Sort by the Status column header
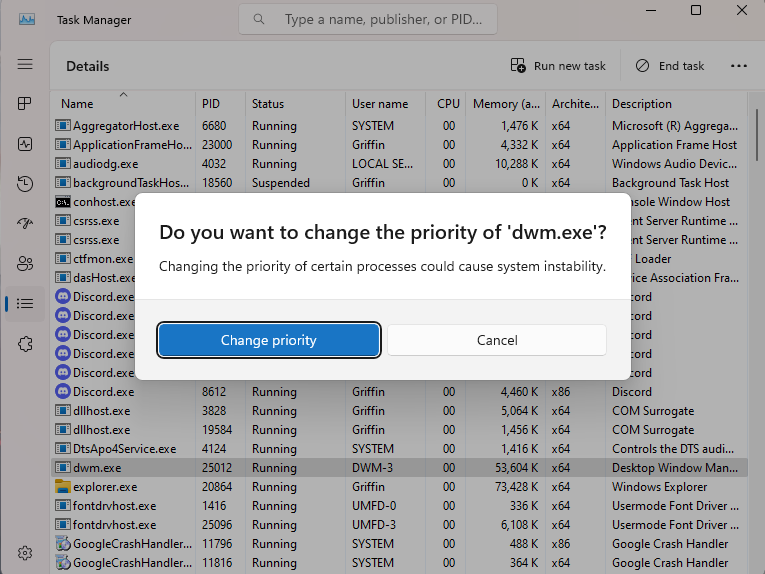The image size is (765, 574). [268, 104]
